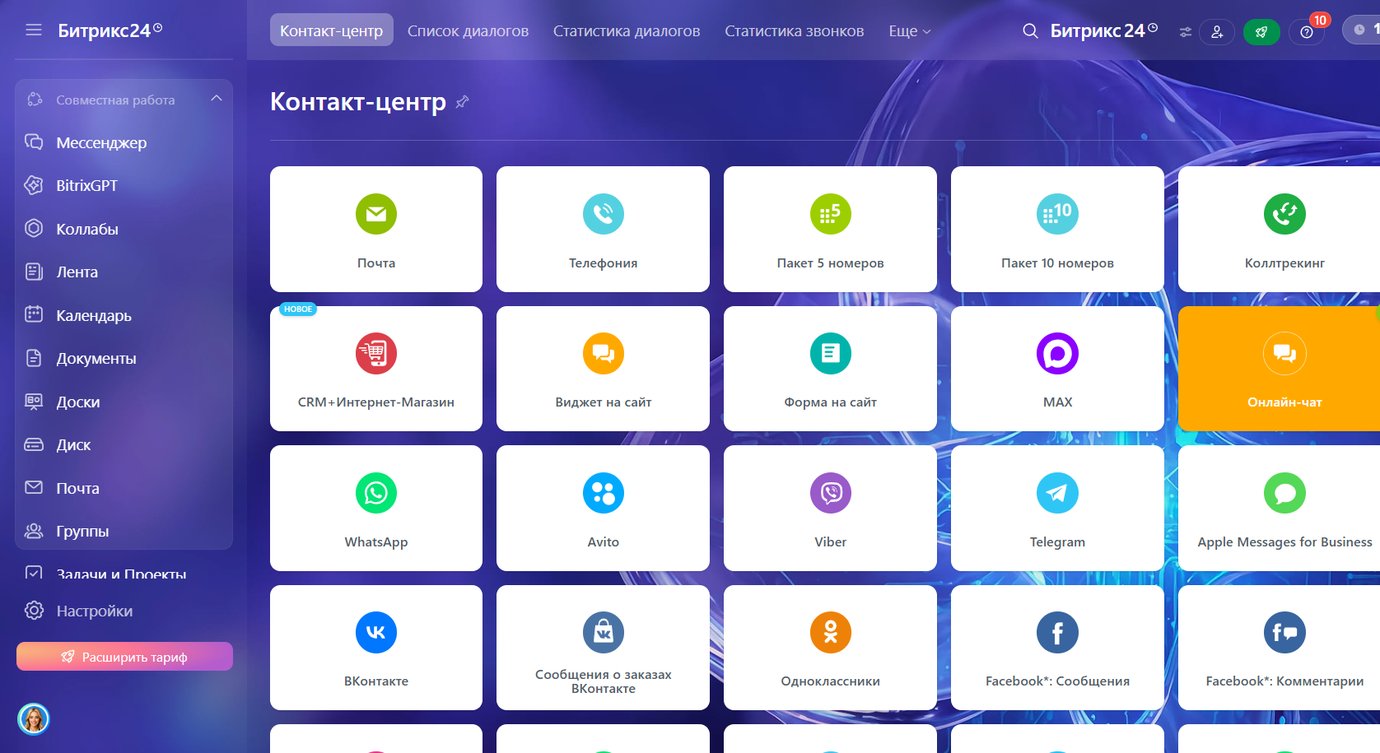Open the Коллтрекинг card
This screenshot has height=753, width=1380.
coord(1279,229)
